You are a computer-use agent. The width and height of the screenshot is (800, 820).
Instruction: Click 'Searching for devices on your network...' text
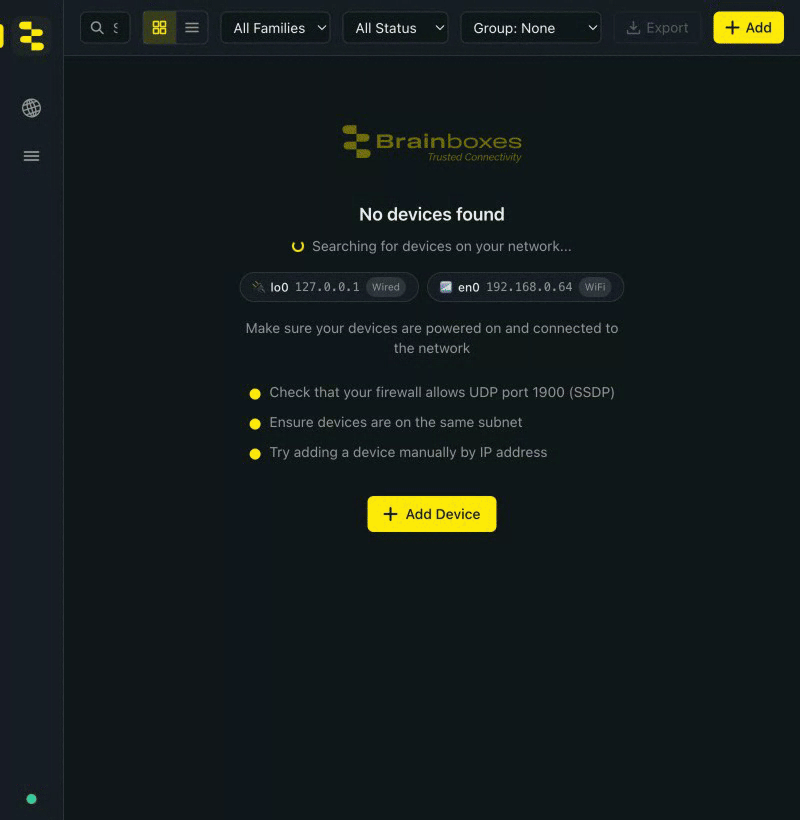442,246
